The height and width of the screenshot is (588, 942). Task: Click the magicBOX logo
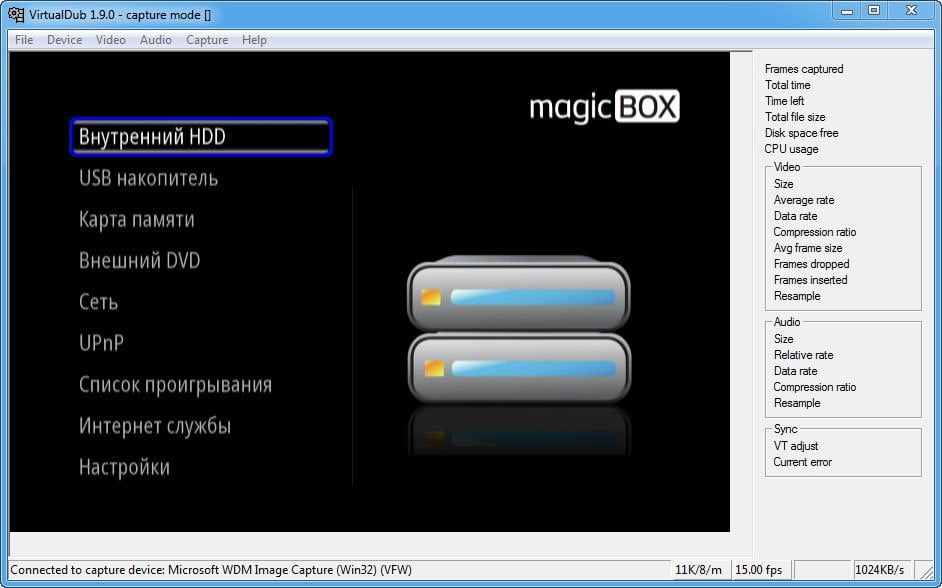click(x=604, y=107)
